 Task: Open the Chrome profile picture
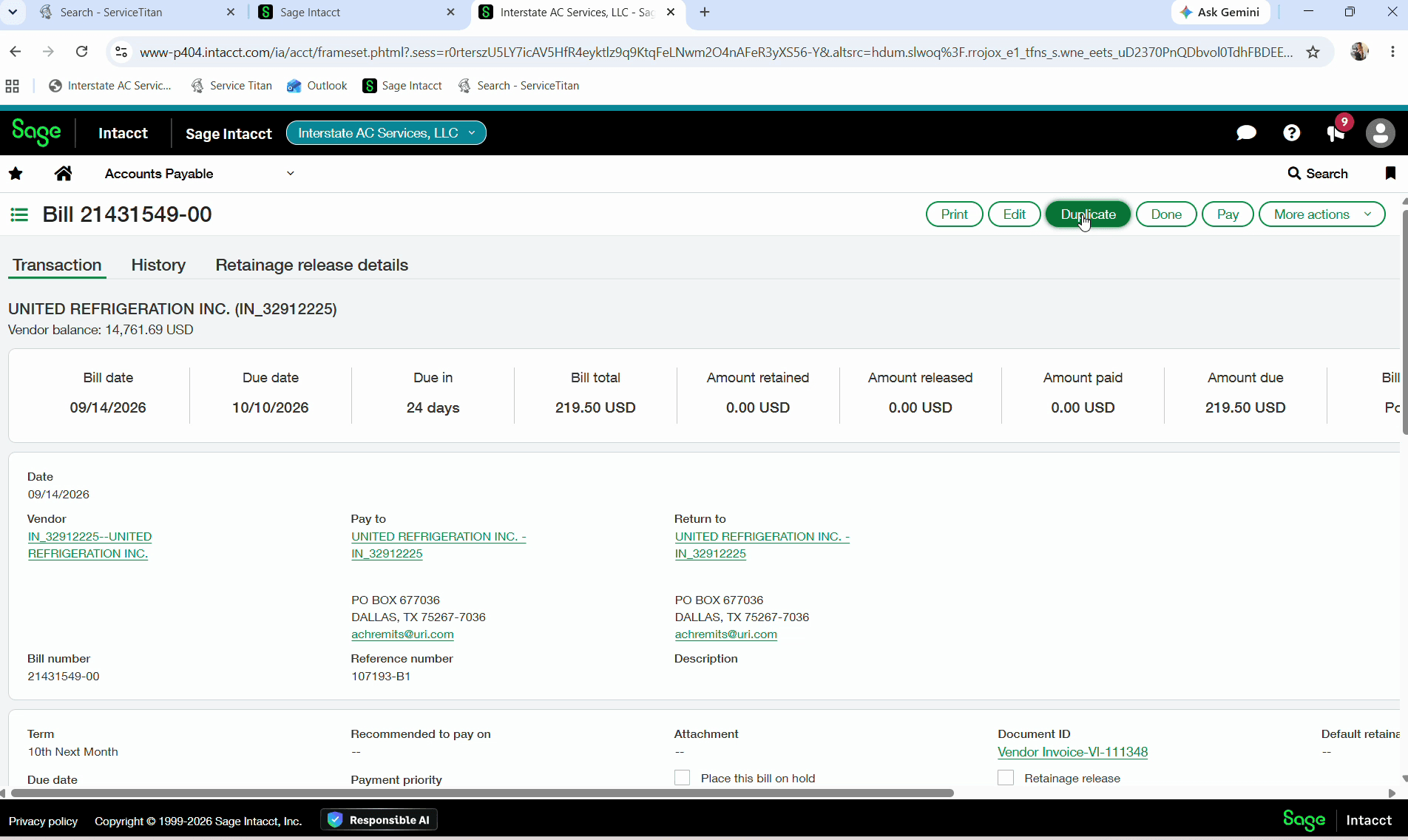(1359, 52)
